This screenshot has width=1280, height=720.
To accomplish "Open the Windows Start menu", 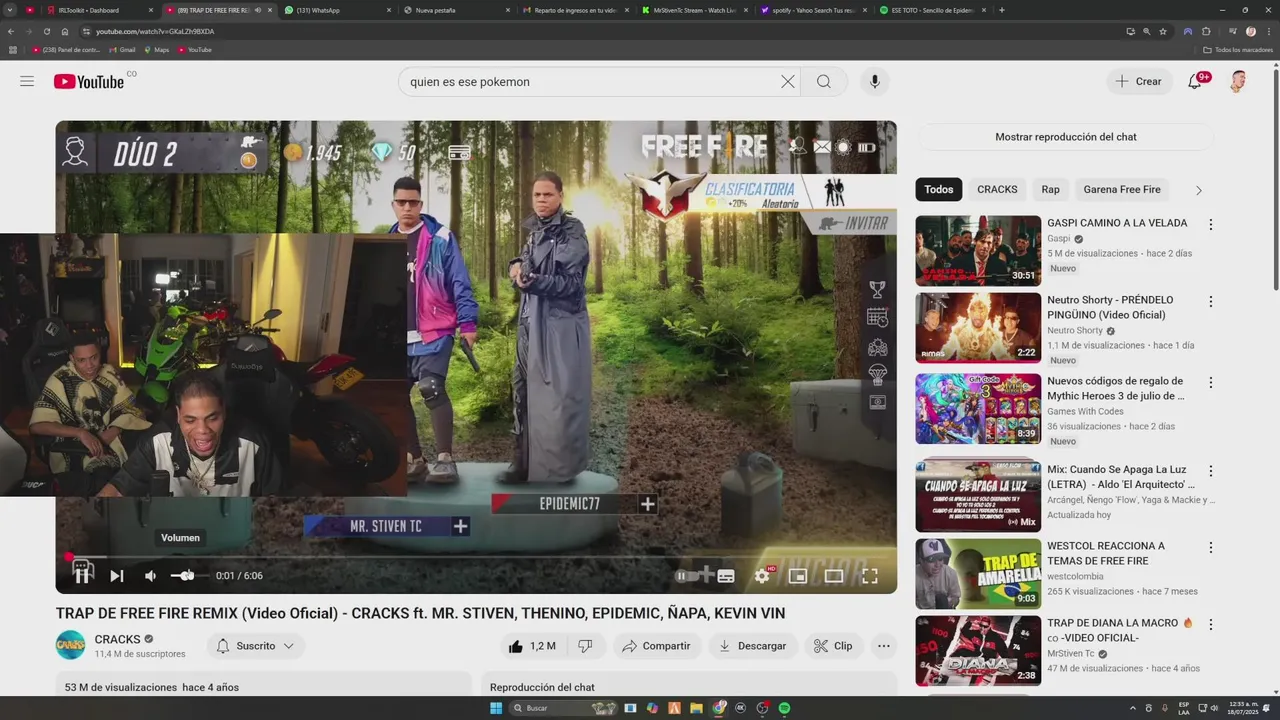I will coord(496,708).
